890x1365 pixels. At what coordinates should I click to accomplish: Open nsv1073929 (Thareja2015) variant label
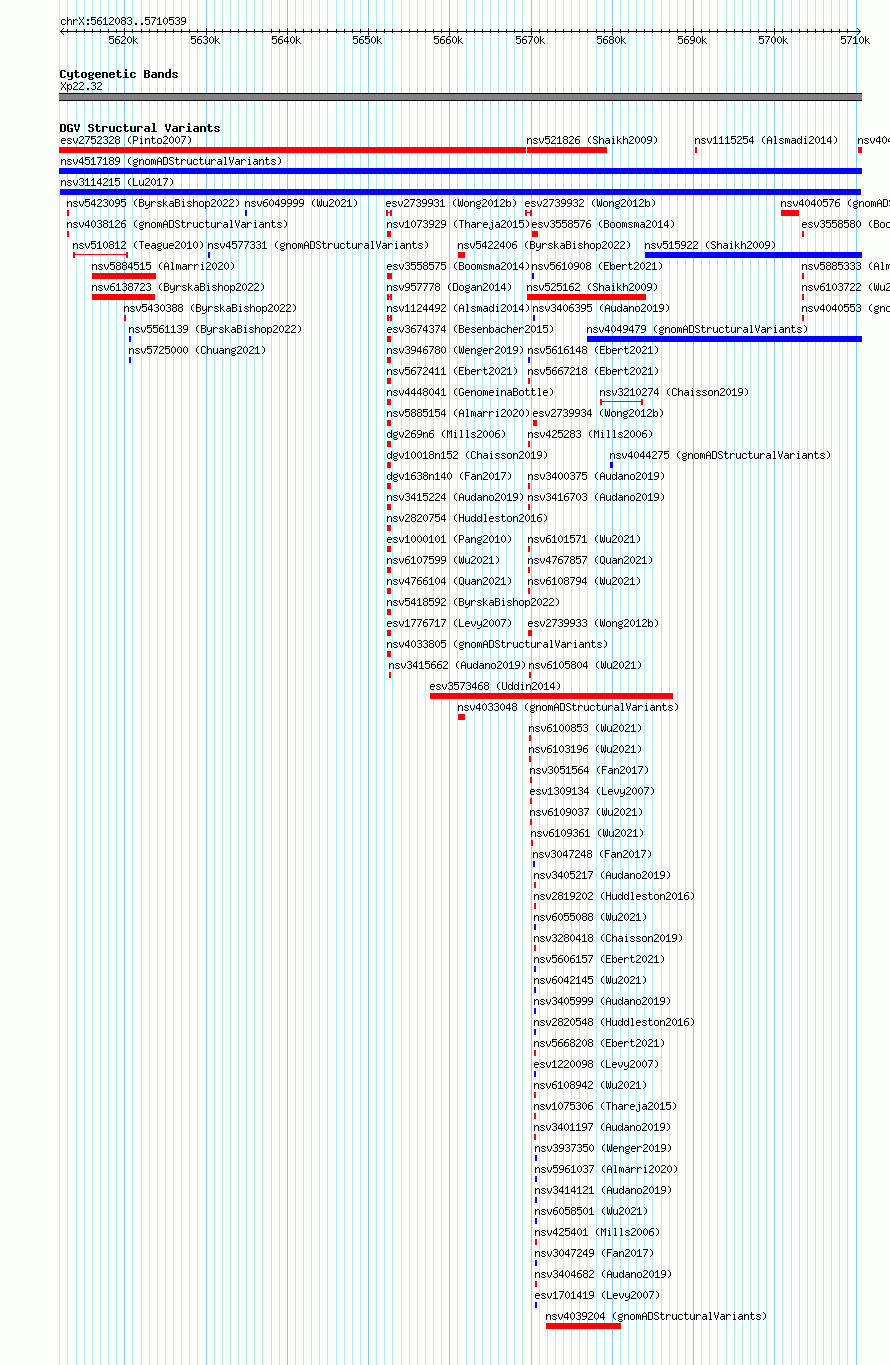pyautogui.click(x=458, y=224)
